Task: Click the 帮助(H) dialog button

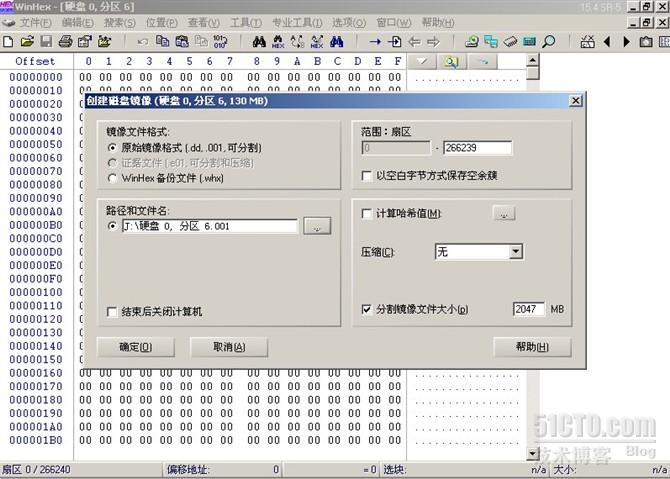Action: (x=532, y=347)
